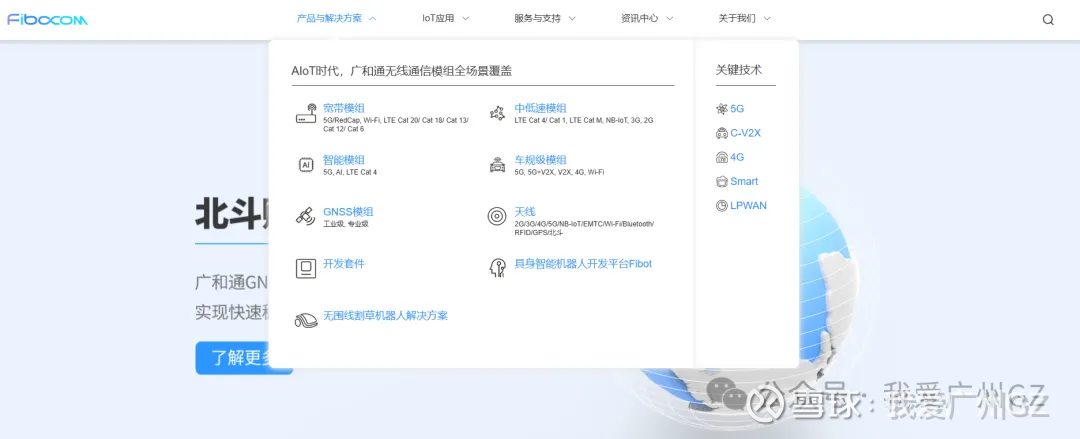Open 无围线割草机器人解决方案 link
Screen dimensions: 1080x439
(x=385, y=316)
